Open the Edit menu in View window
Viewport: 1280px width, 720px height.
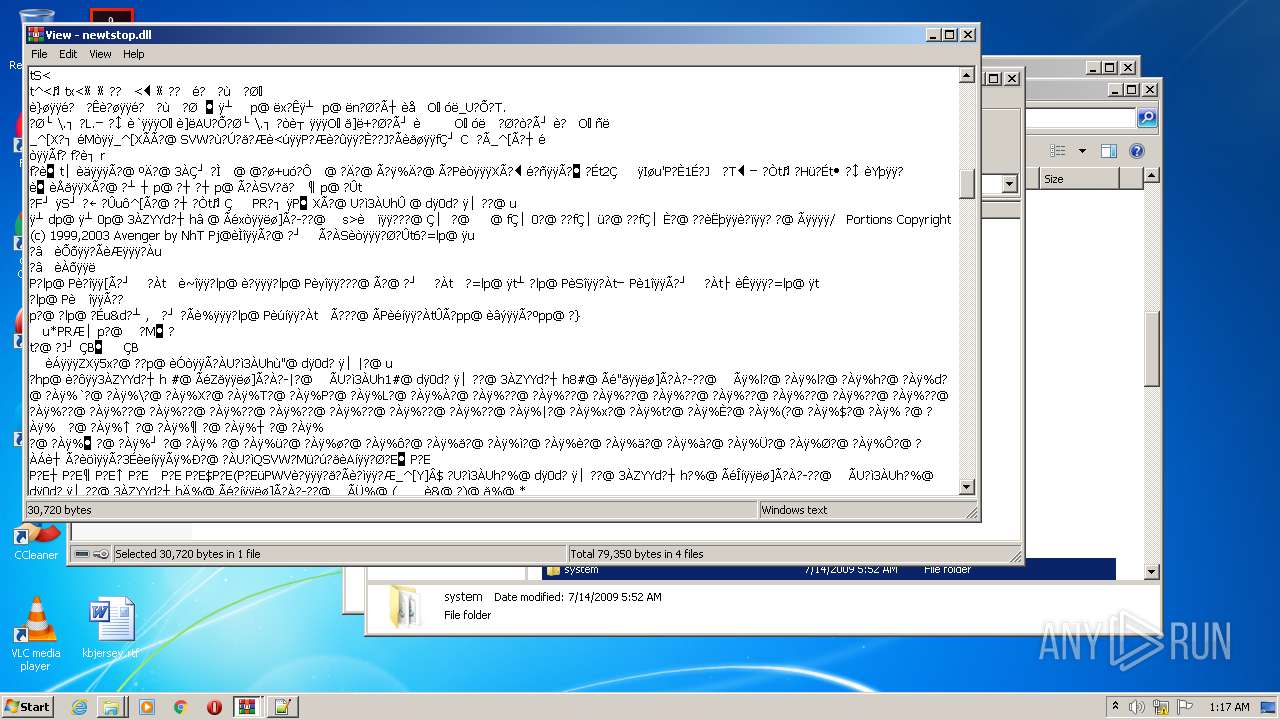pyautogui.click(x=68, y=54)
